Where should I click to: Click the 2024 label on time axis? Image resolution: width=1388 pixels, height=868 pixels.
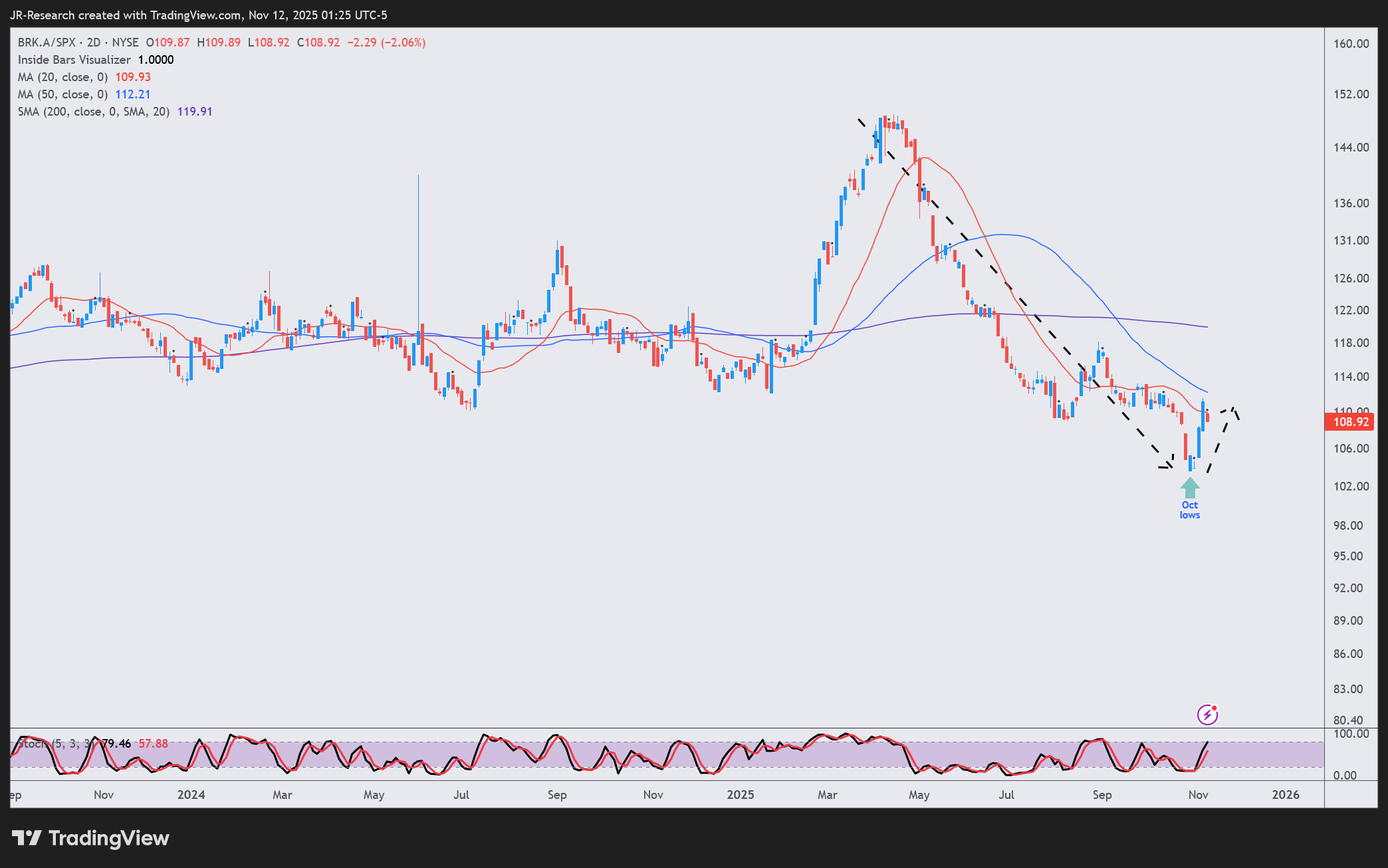click(x=191, y=795)
